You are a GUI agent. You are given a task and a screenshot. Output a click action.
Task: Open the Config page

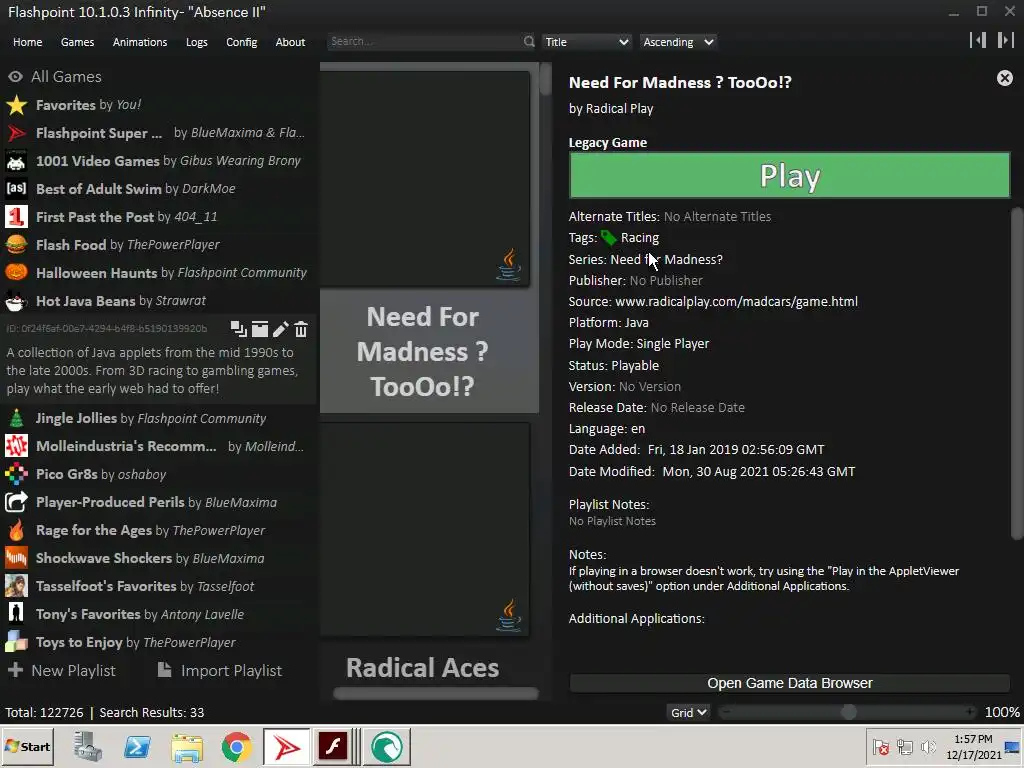(242, 42)
